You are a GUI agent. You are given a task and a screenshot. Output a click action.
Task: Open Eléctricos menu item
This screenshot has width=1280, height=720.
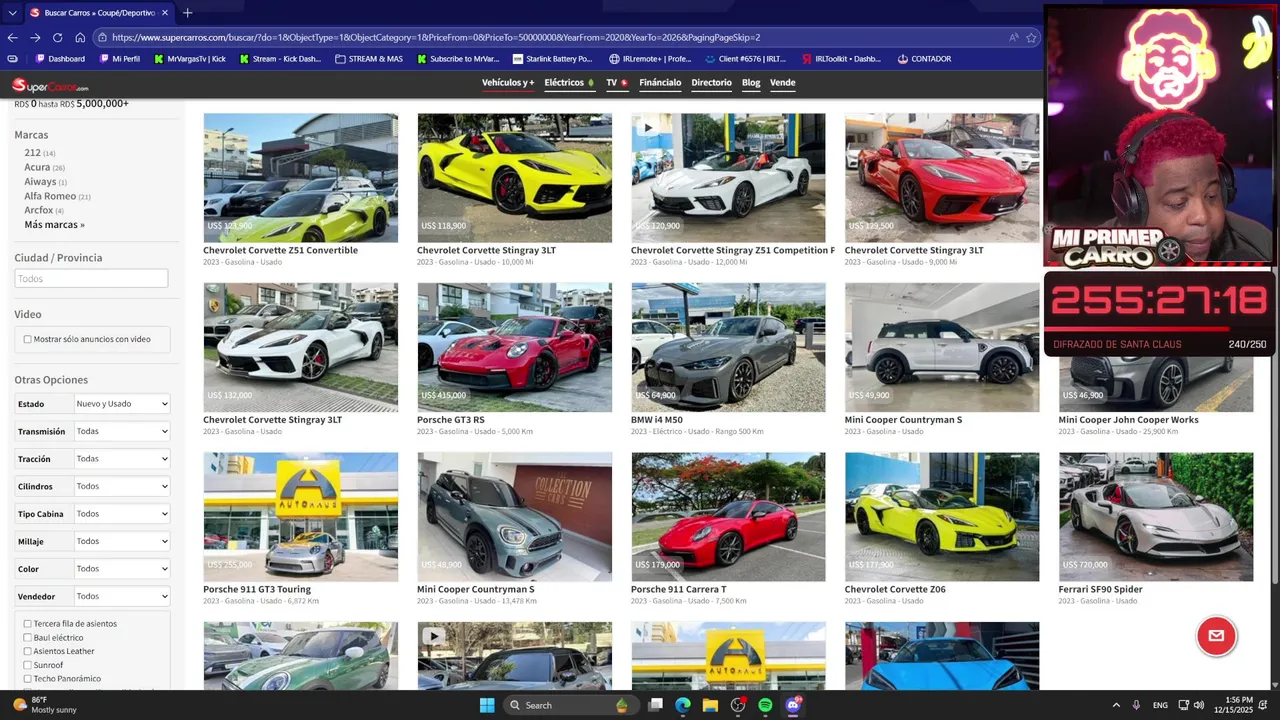(x=569, y=83)
